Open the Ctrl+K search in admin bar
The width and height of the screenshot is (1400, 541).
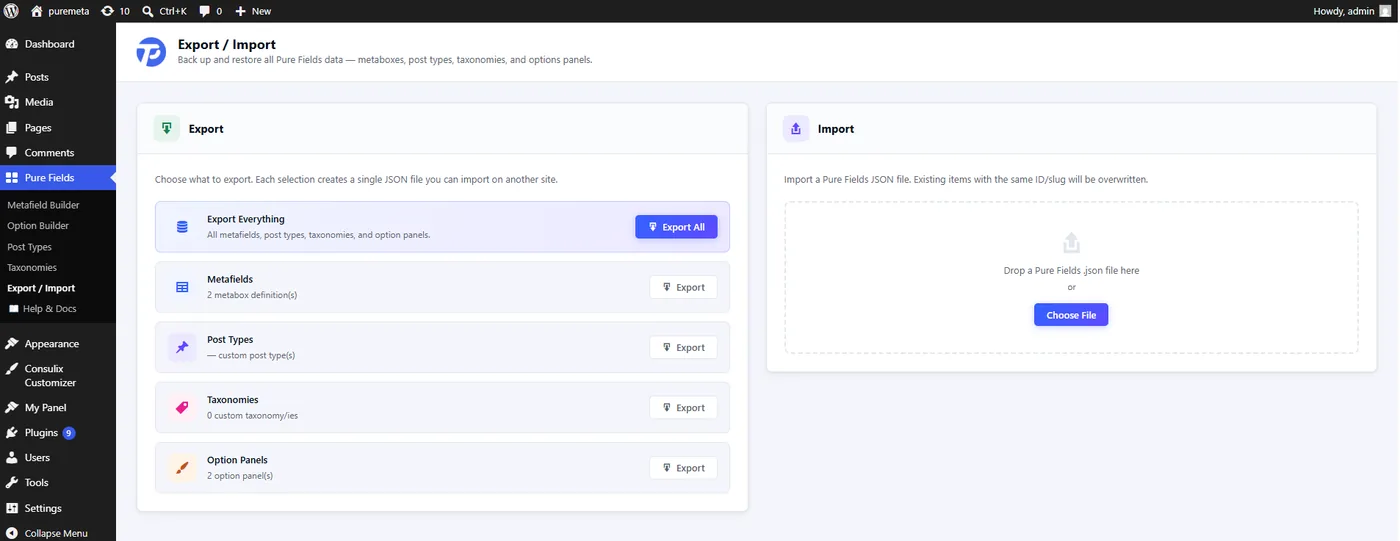166,11
